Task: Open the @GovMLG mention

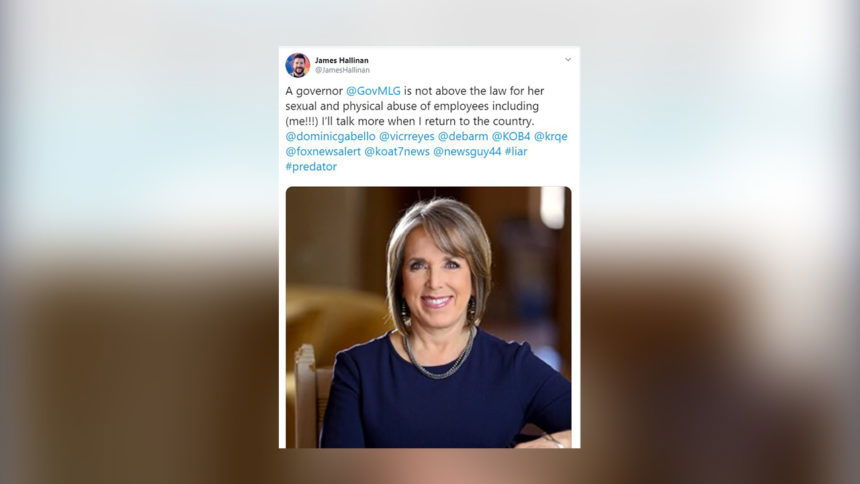Action: (373, 91)
